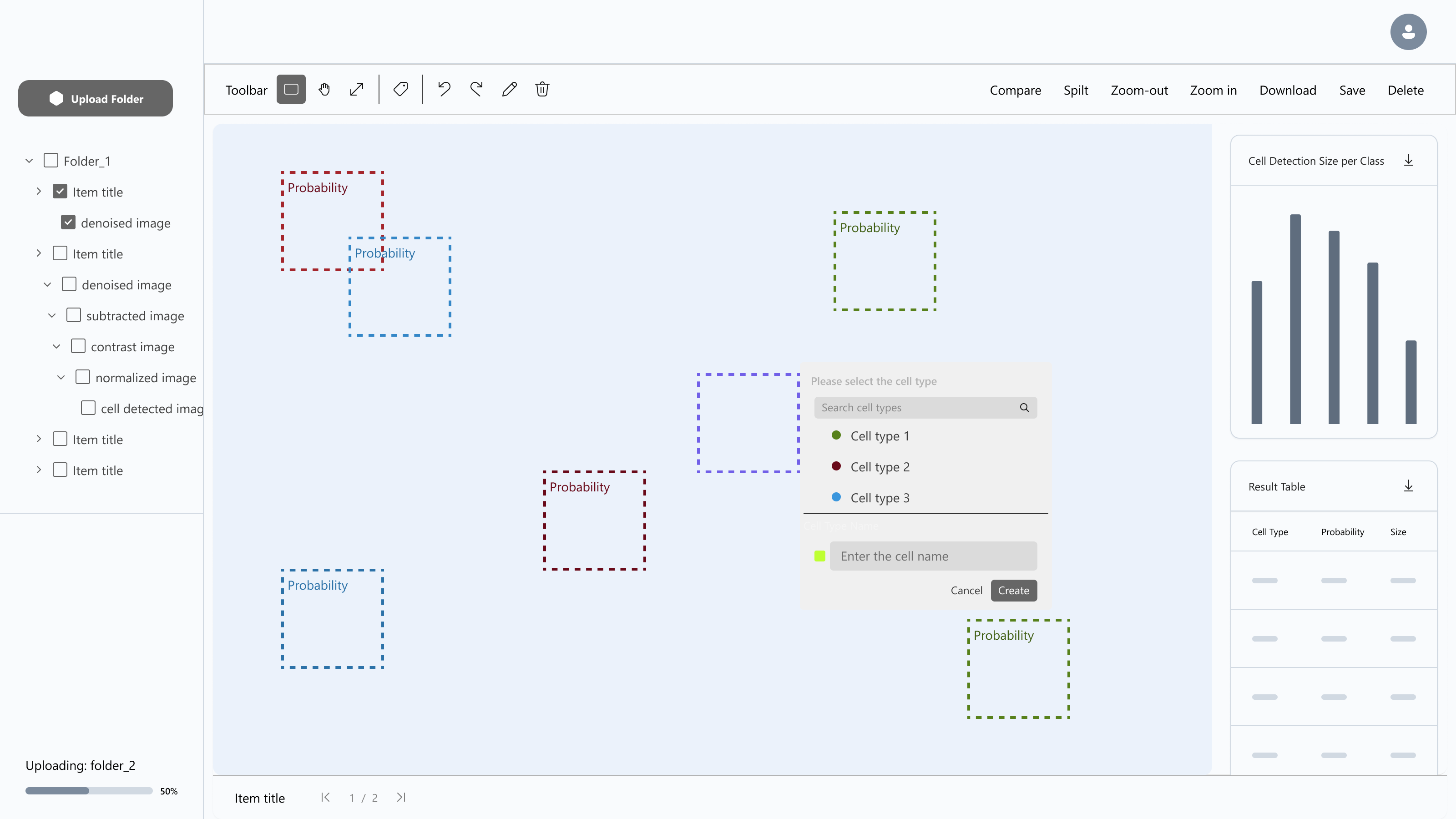Screen dimensions: 1456x819
Task: Activate the hand pan tool
Action: click(324, 89)
